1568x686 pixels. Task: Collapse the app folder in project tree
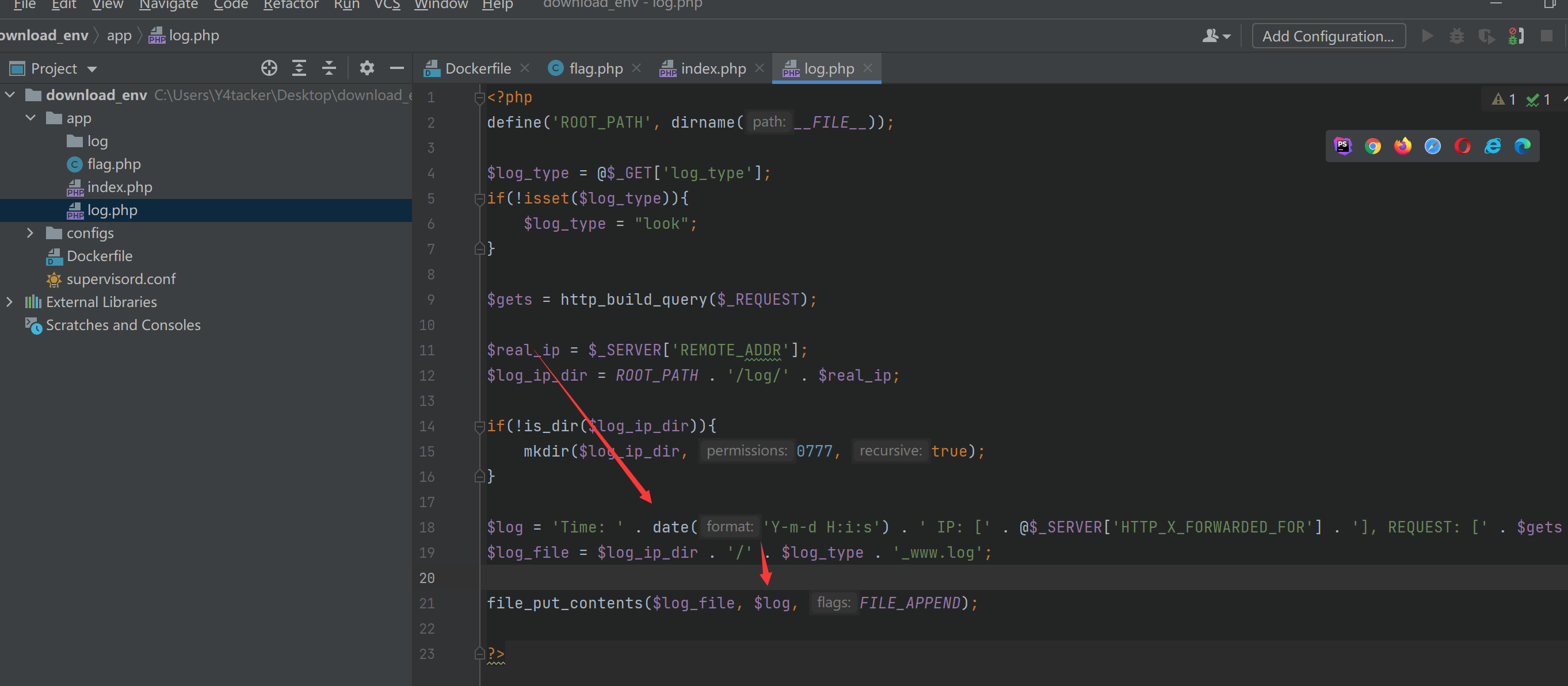(x=30, y=118)
